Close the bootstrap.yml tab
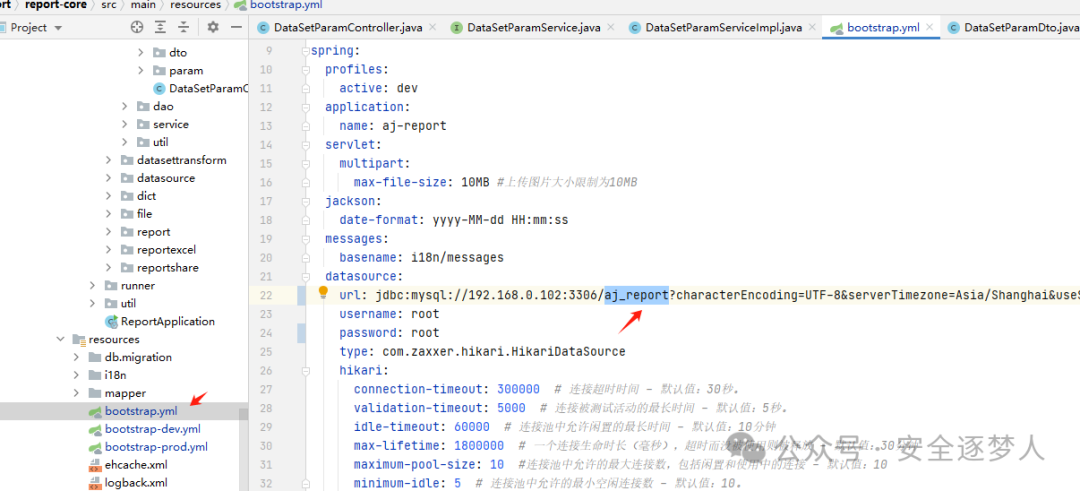This screenshot has width=1080, height=491. click(929, 28)
